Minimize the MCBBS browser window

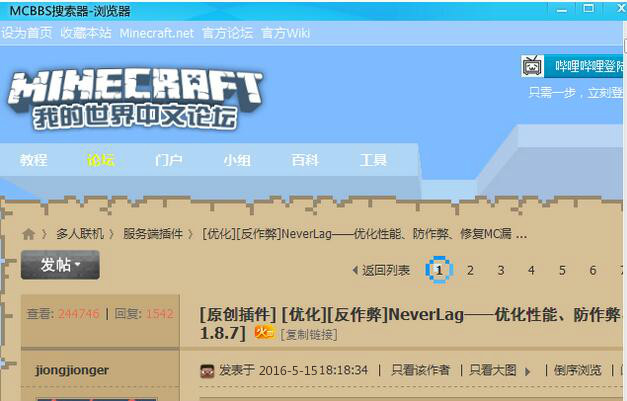tap(562, 10)
